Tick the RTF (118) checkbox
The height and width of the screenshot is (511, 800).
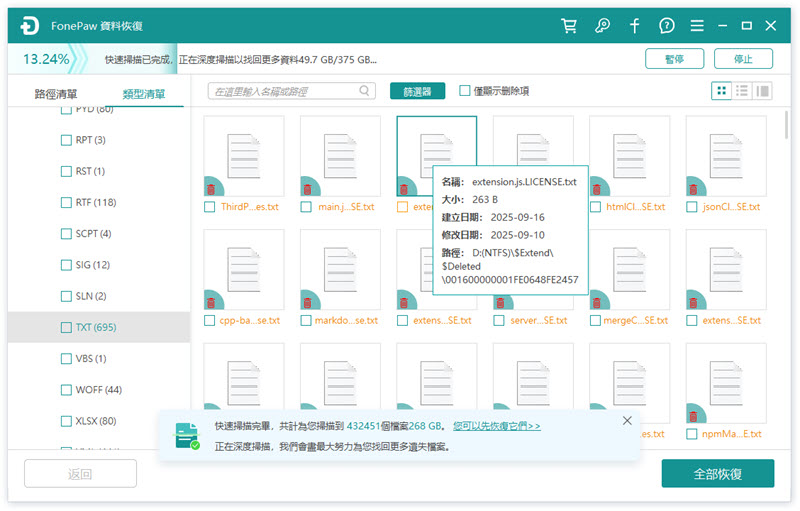click(x=66, y=202)
